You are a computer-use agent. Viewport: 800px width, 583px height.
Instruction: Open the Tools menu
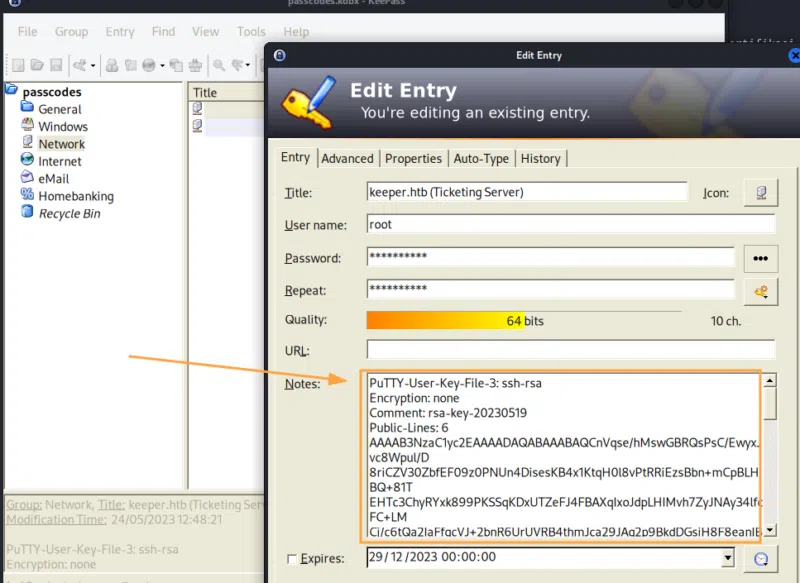[x=251, y=32]
